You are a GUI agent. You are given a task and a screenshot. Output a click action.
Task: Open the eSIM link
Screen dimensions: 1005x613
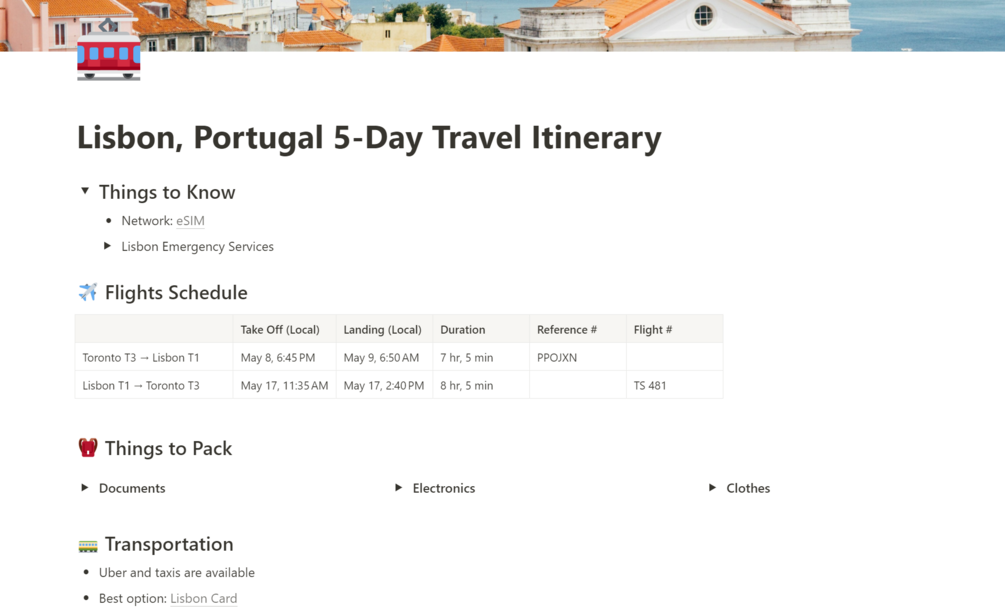point(190,221)
